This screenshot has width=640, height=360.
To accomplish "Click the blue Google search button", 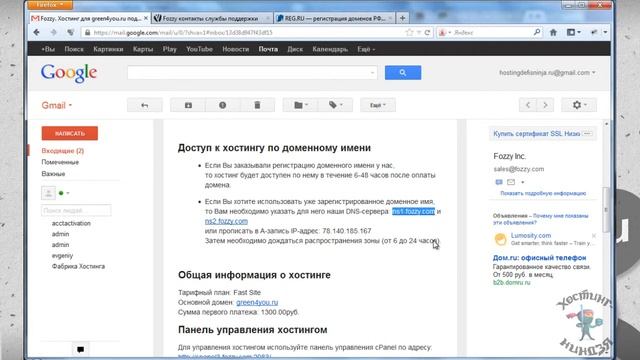I will click(403, 73).
